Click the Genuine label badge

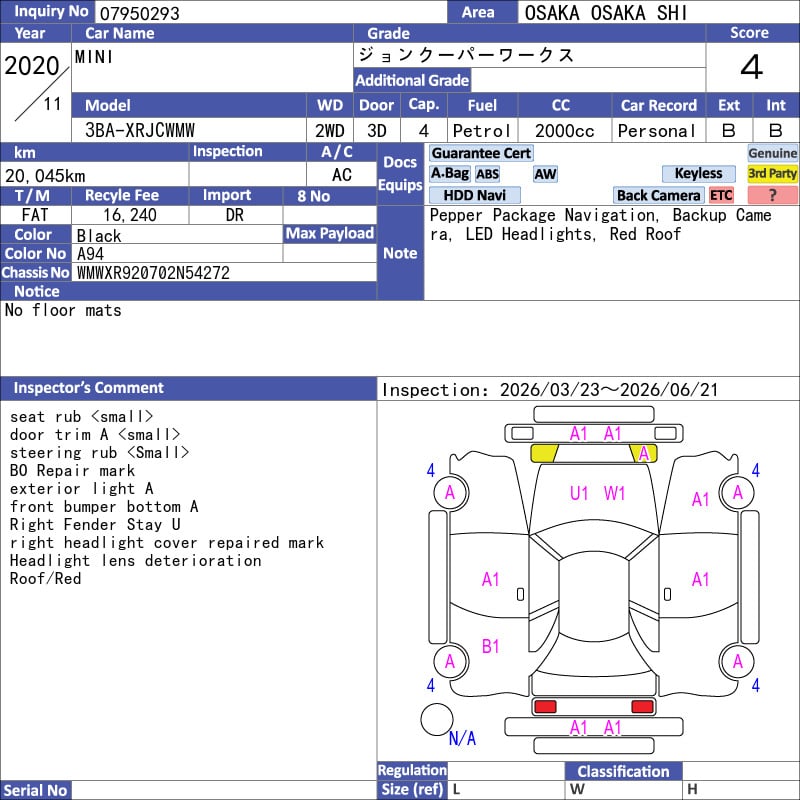pyautogui.click(x=772, y=153)
